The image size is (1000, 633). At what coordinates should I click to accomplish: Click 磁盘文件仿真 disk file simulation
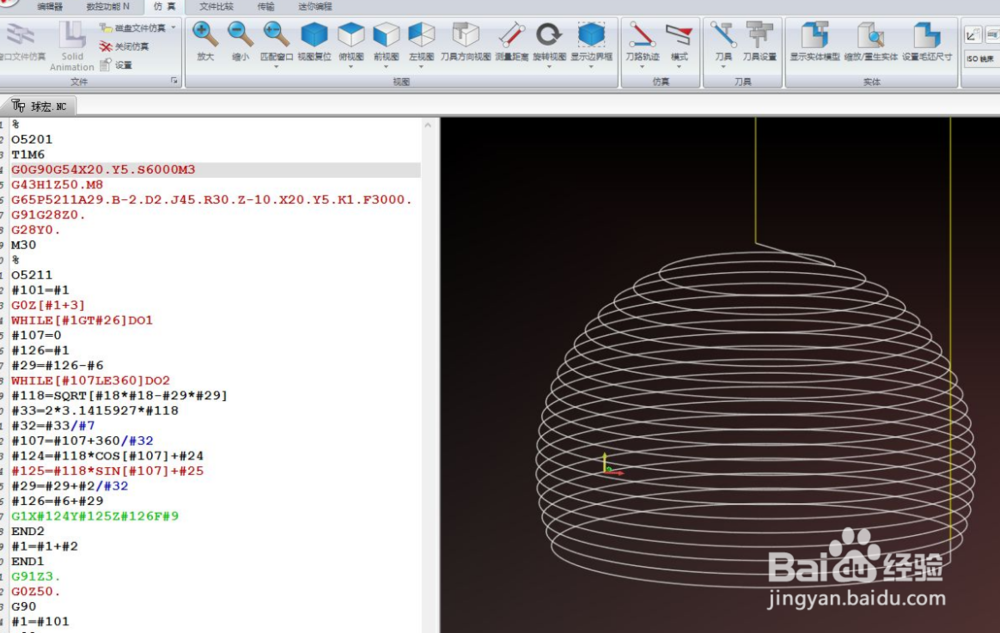point(133,28)
